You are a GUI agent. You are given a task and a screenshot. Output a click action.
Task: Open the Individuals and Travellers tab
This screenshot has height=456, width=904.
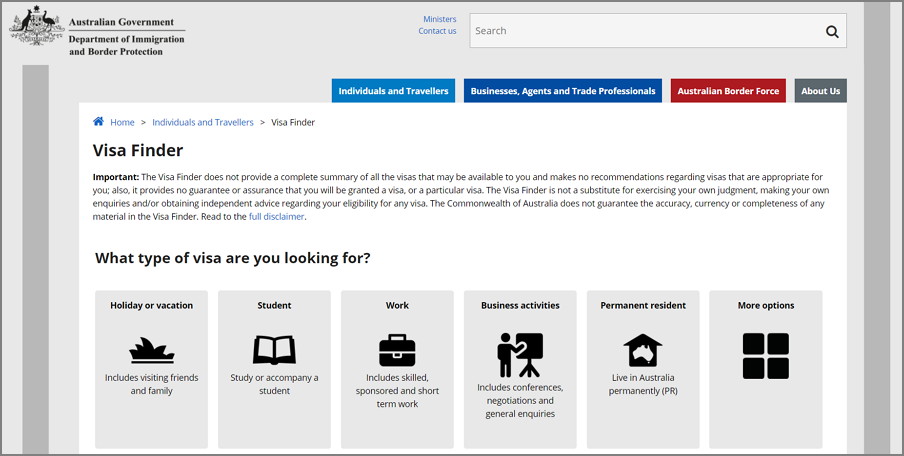click(393, 91)
